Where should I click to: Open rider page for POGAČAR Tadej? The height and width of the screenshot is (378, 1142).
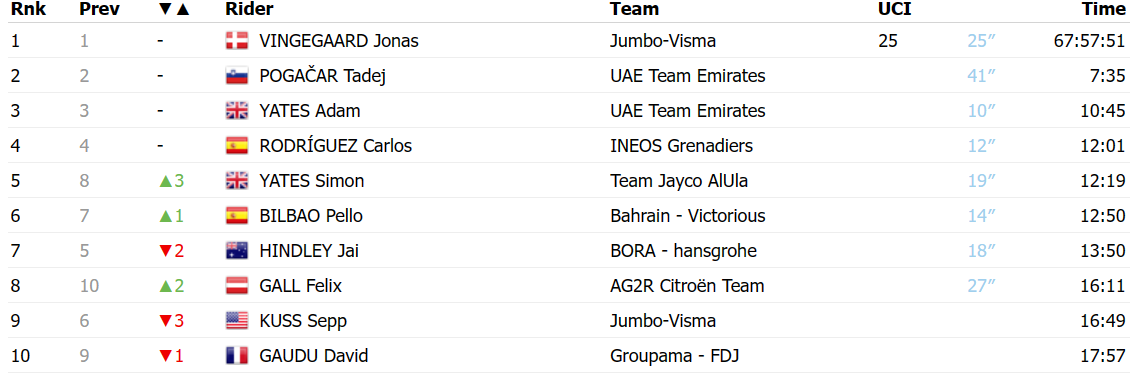322,76
